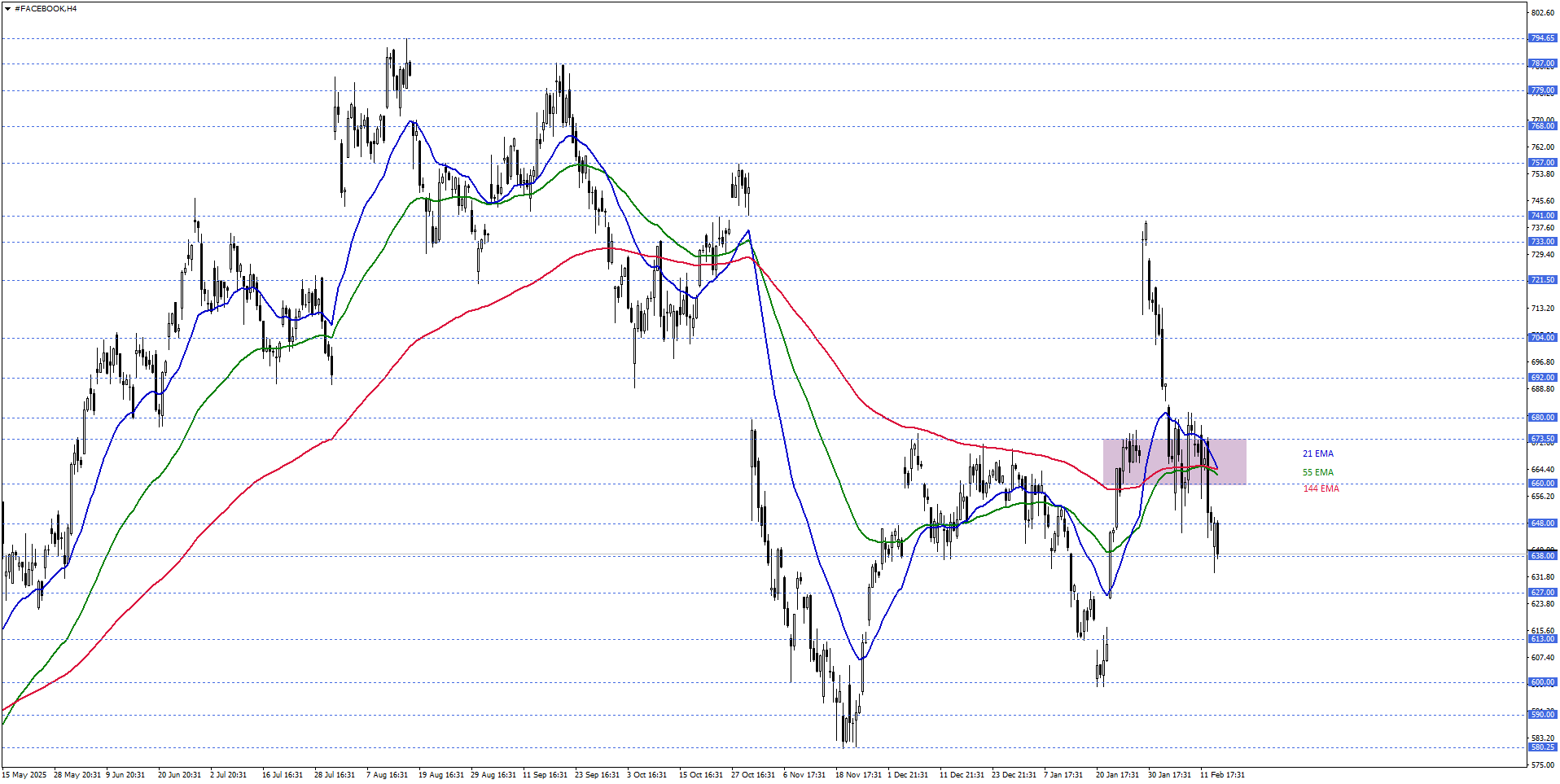The height and width of the screenshot is (784, 1560).
Task: Click the #FACEBOOK,H4 chart title
Action: pyautogui.click(x=46, y=9)
